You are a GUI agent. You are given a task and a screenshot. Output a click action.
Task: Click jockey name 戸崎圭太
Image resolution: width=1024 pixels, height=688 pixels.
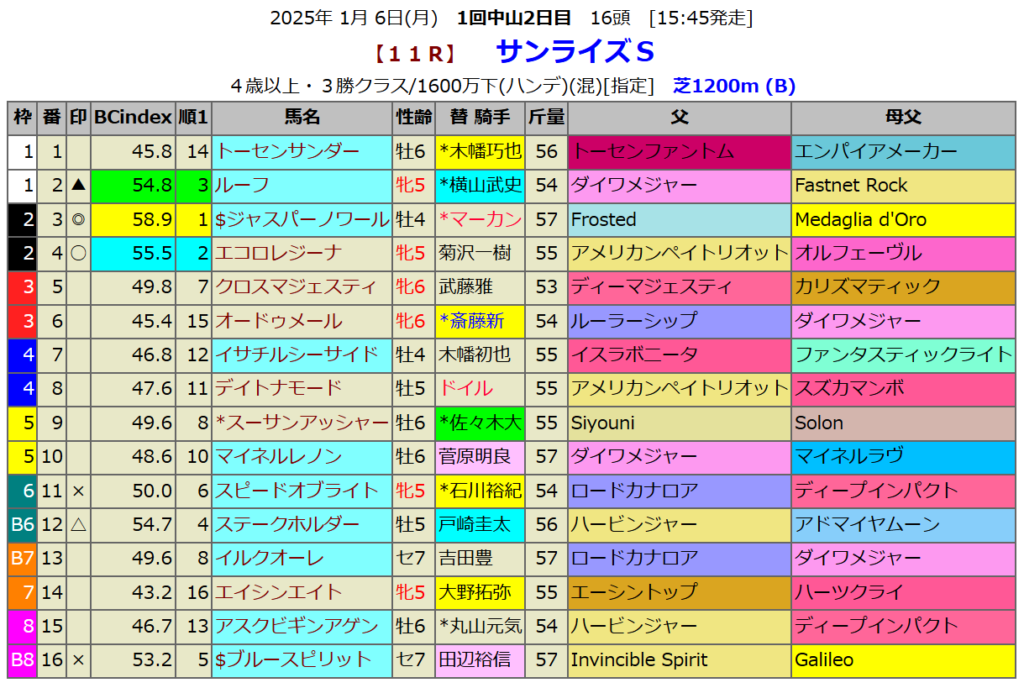click(x=474, y=524)
